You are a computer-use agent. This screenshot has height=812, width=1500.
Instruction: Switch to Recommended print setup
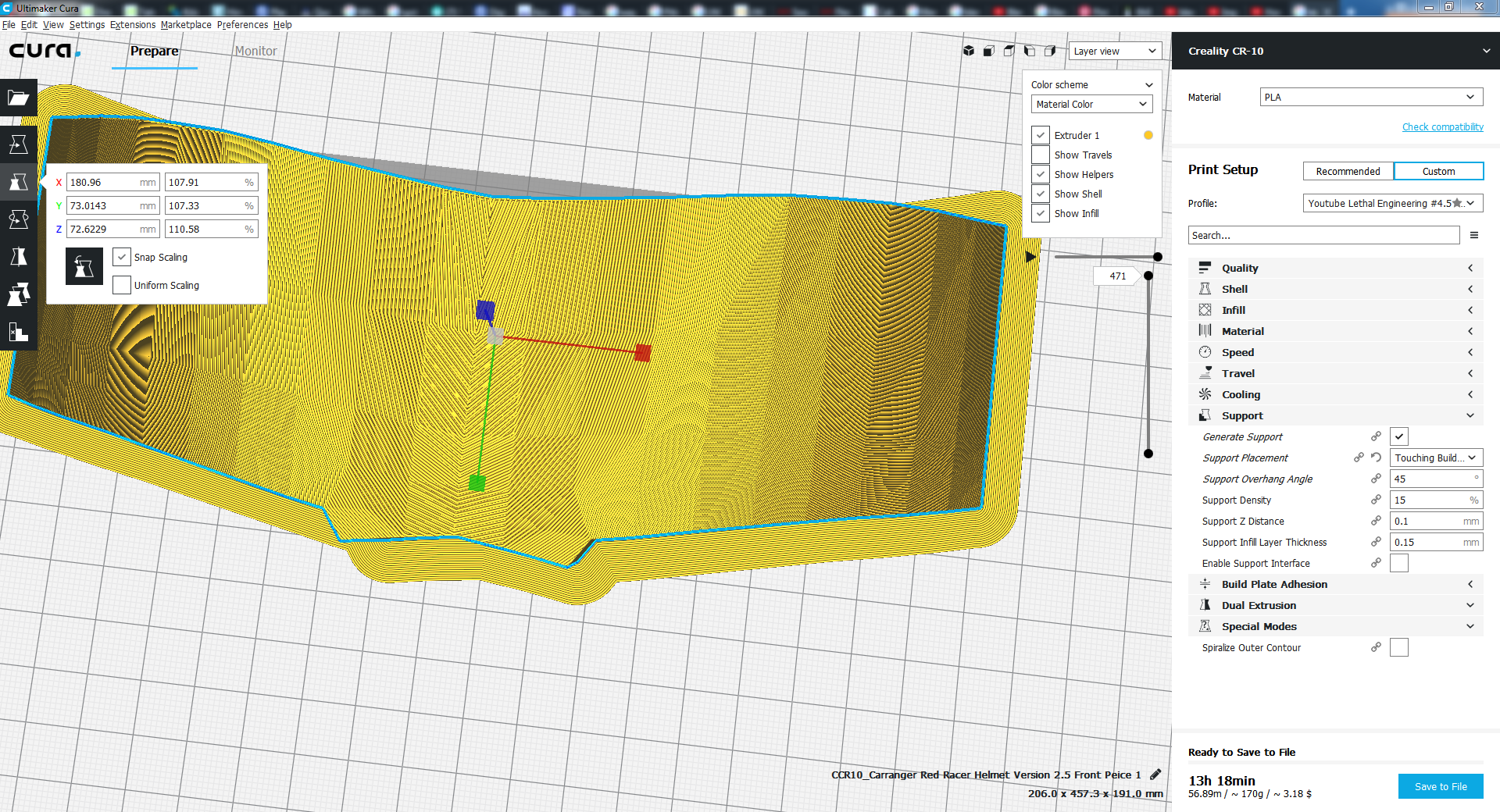pyautogui.click(x=1348, y=171)
